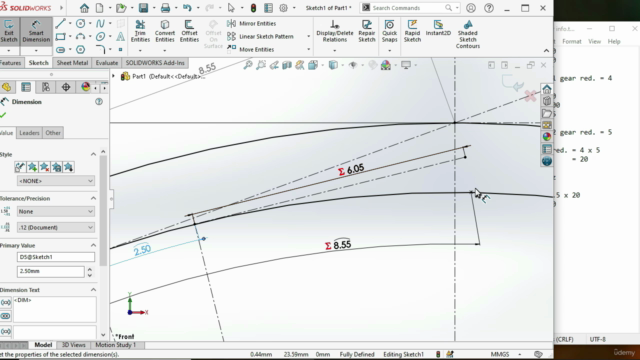The image size is (640, 360).
Task: Click the Print icon in top toolbar
Action: pos(165,8)
